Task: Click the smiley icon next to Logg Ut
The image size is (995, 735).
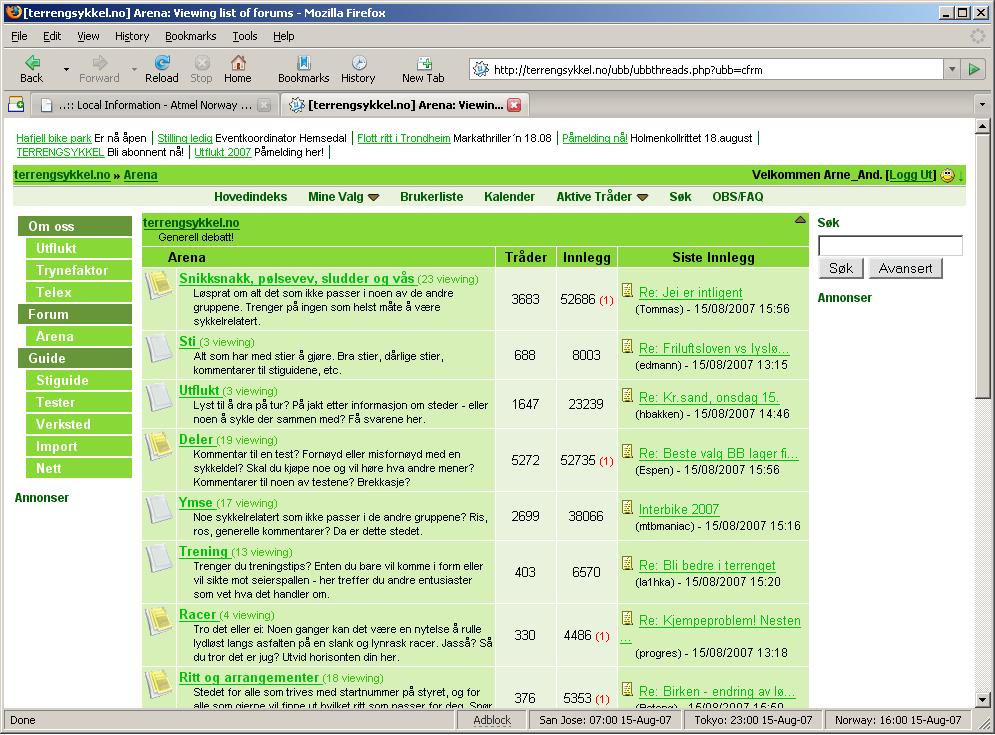Action: coord(947,175)
